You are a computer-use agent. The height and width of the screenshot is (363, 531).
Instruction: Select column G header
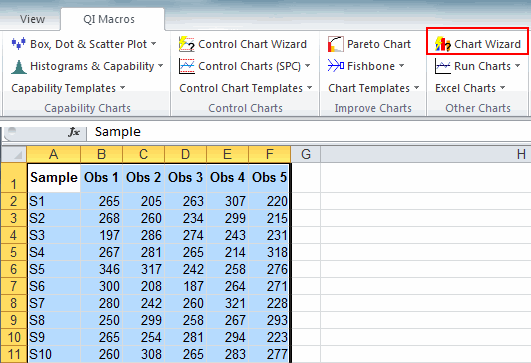(306, 154)
